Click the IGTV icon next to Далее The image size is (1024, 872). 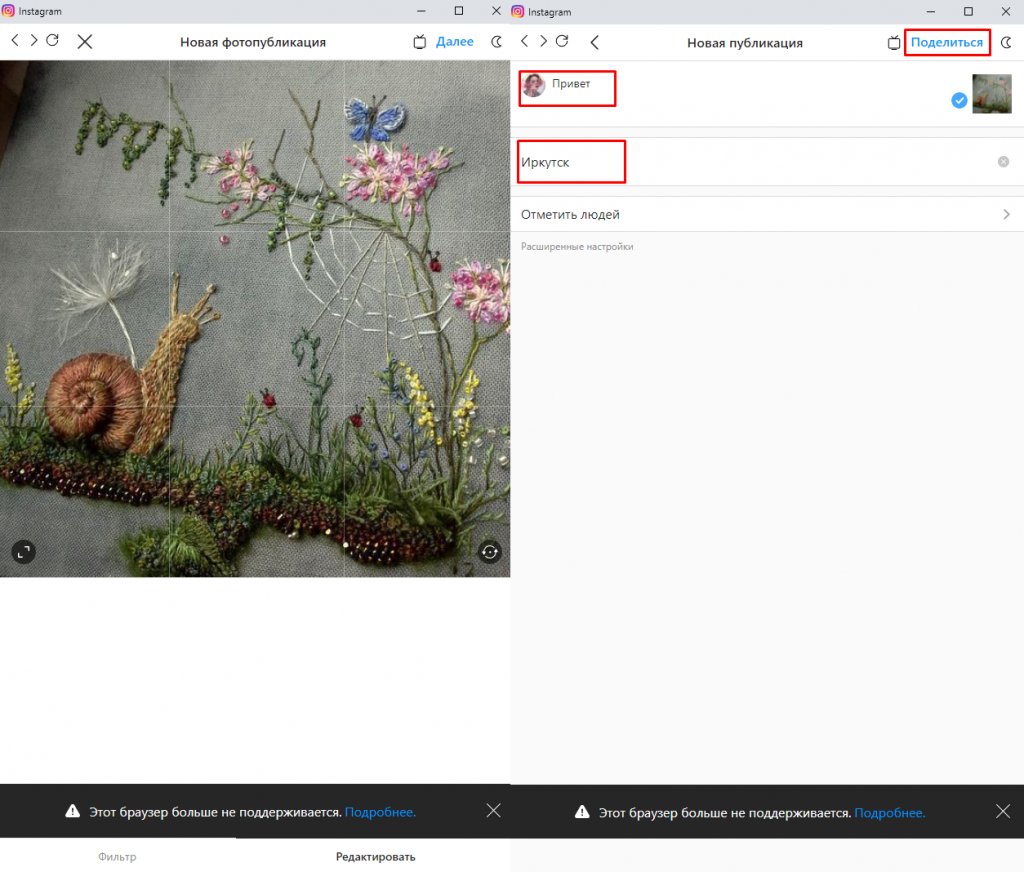point(420,42)
